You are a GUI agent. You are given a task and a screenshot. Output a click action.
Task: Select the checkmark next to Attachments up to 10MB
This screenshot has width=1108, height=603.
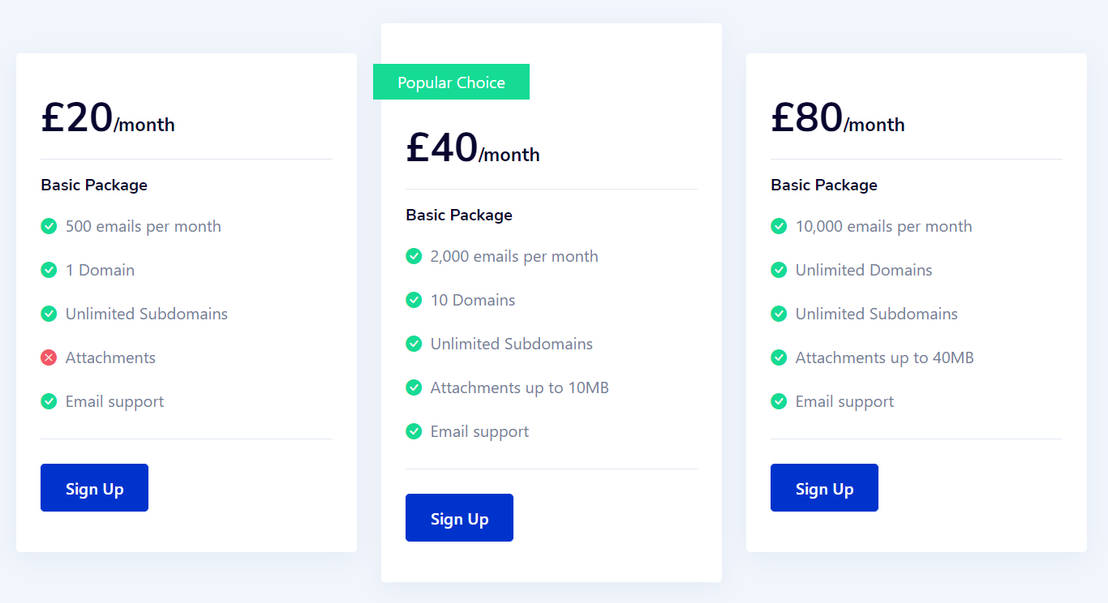[413, 387]
